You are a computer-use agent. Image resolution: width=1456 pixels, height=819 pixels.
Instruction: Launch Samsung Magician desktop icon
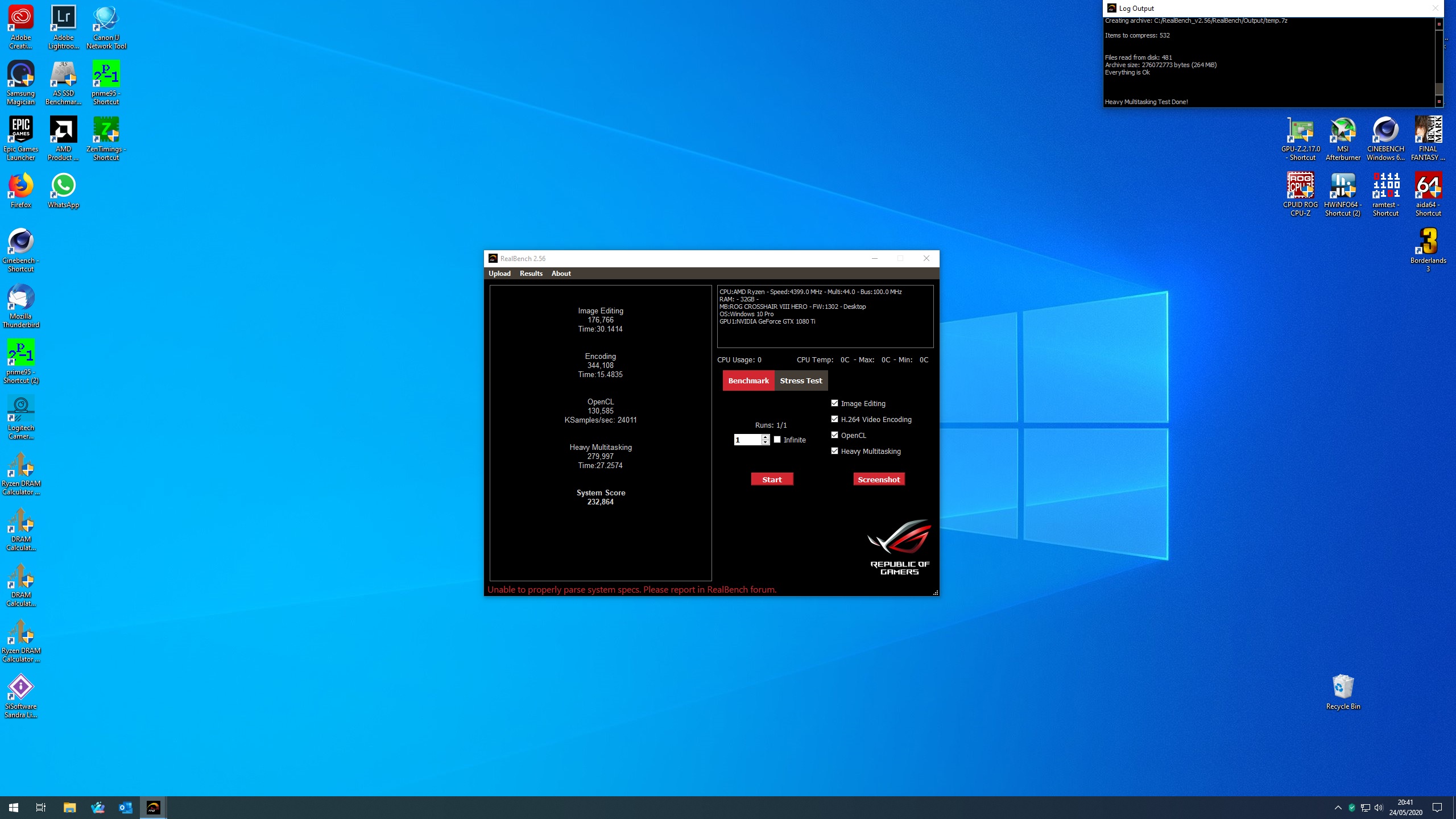tap(21, 83)
